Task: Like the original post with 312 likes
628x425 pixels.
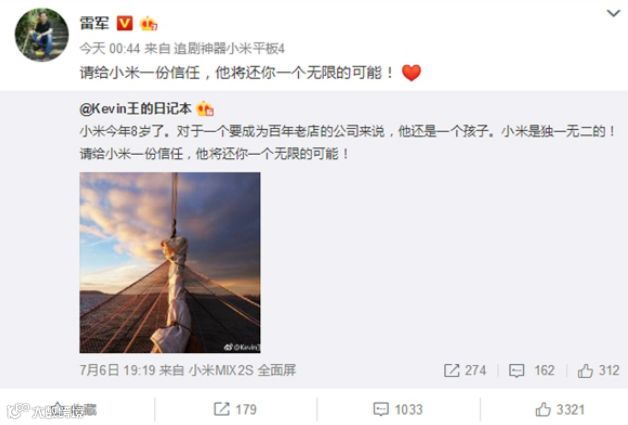Action: point(598,370)
